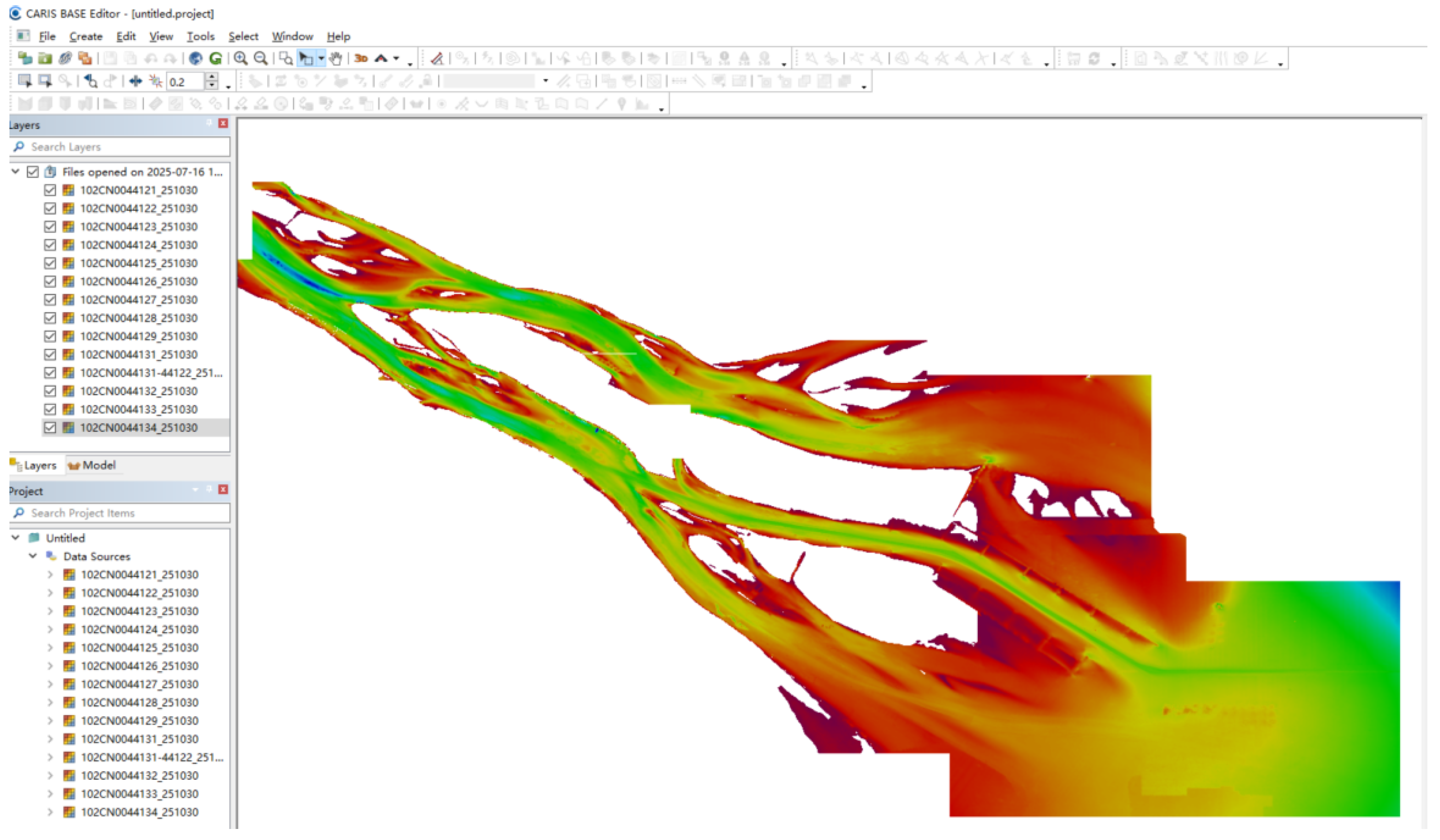Viewport: 1440px width, 840px height.
Task: Collapse the Files opened on 2025-07-16 group
Action: (x=15, y=172)
